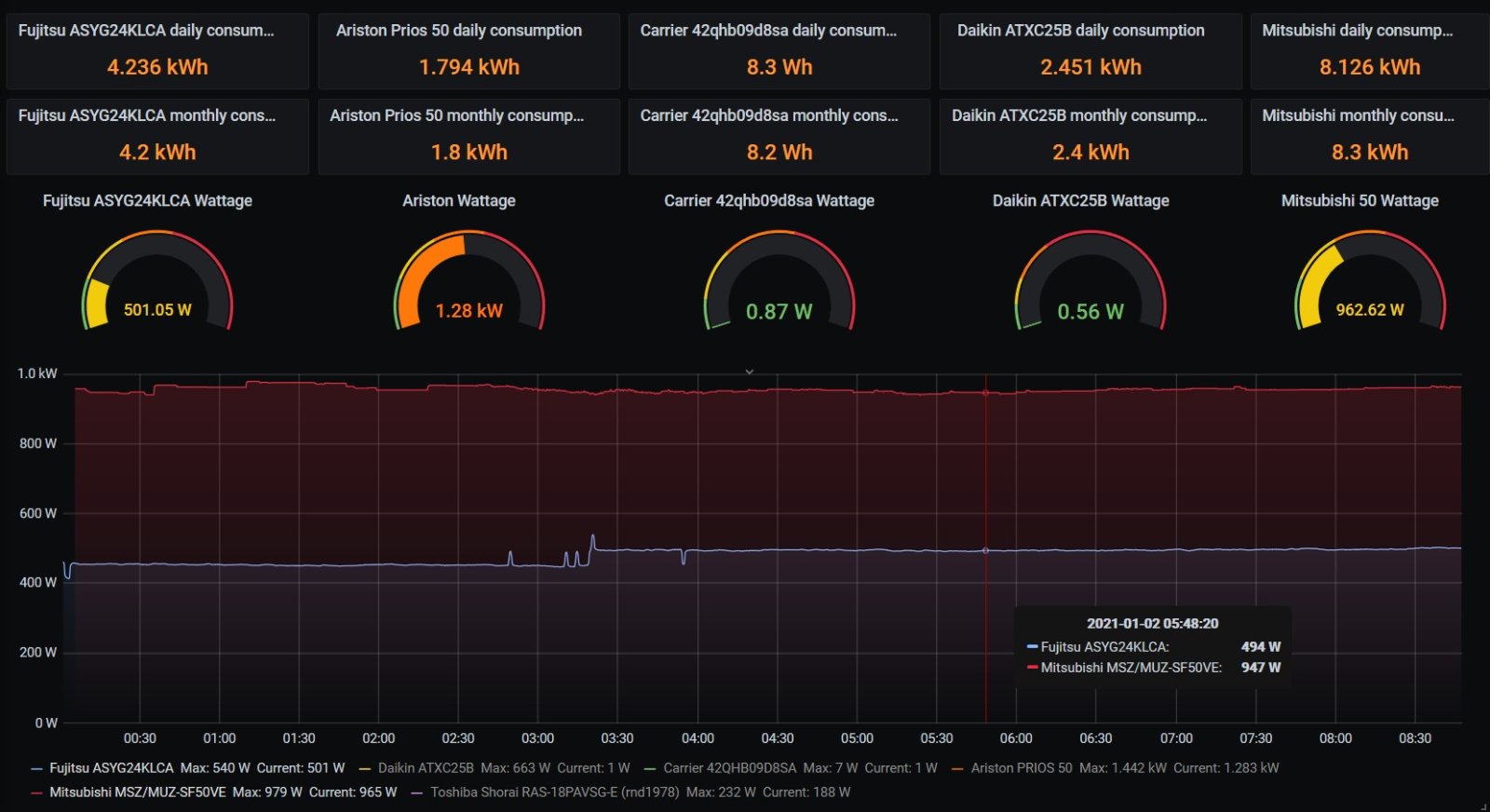Toggle the Carrier 42QHB09D8SA series in the legend

(730, 768)
